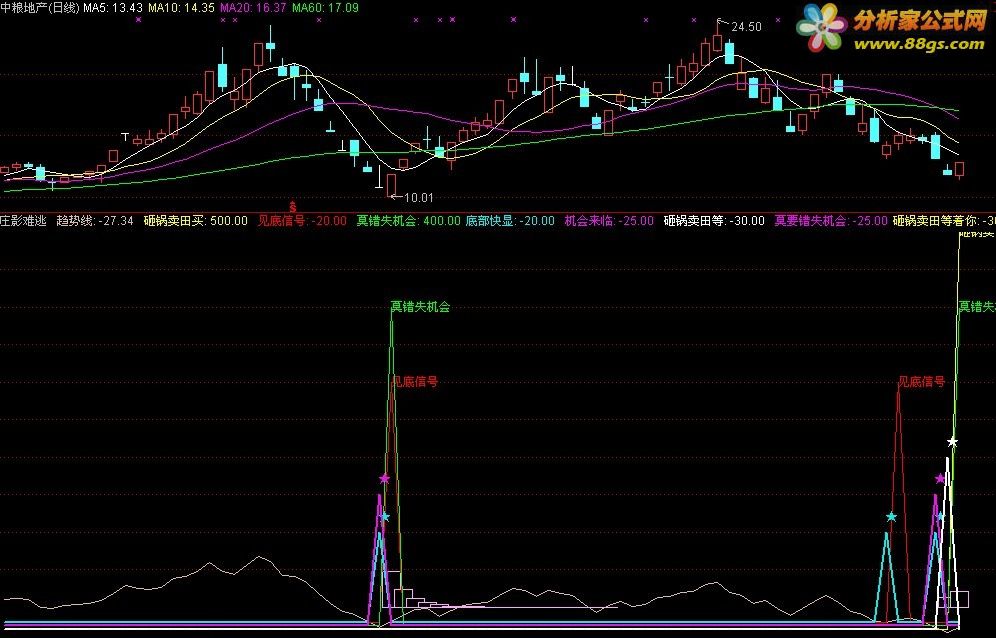Select the 底部快显: -20.00 value
This screenshot has height=638, width=996.
510,221
